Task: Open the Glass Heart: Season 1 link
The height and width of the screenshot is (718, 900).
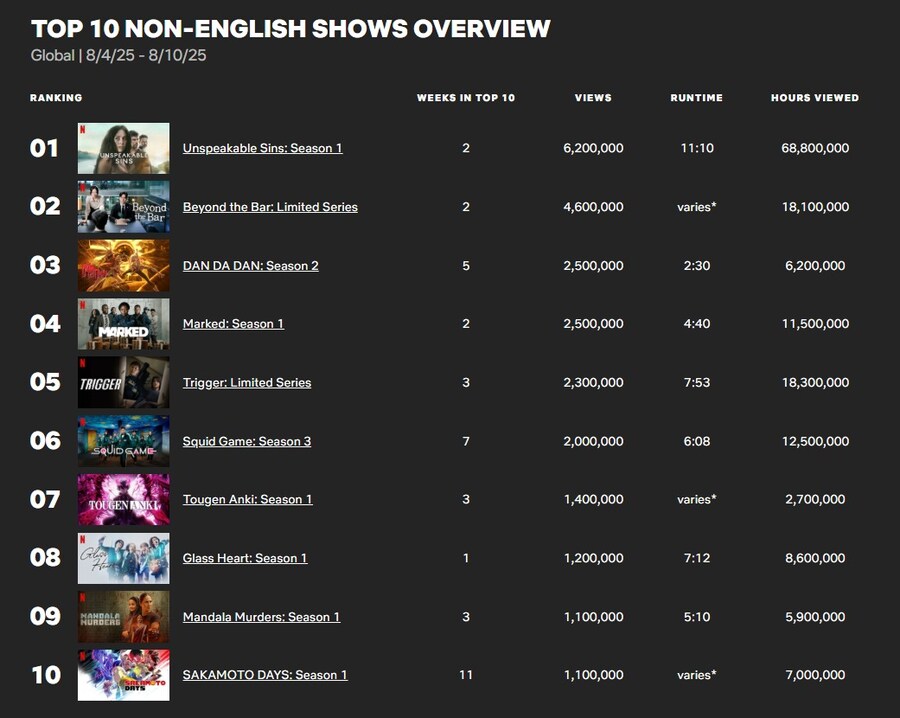Action: (245, 558)
